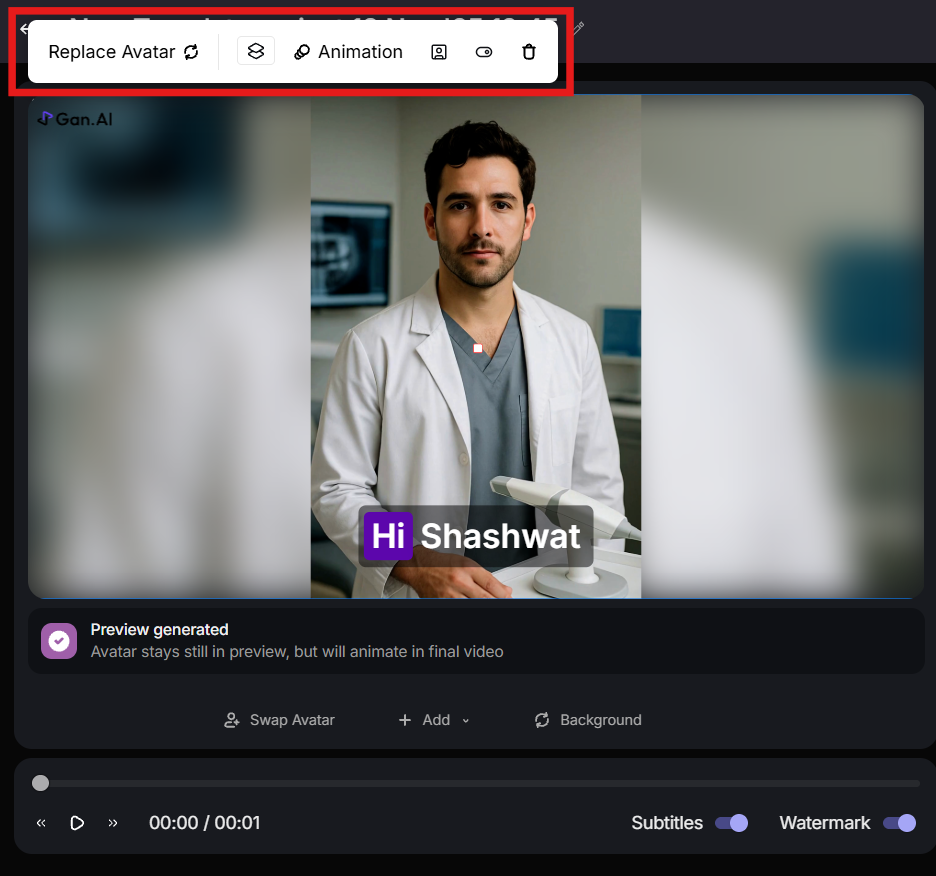Image resolution: width=936 pixels, height=876 pixels.
Task: Click Replace Avatar in the toolbar
Action: [123, 52]
